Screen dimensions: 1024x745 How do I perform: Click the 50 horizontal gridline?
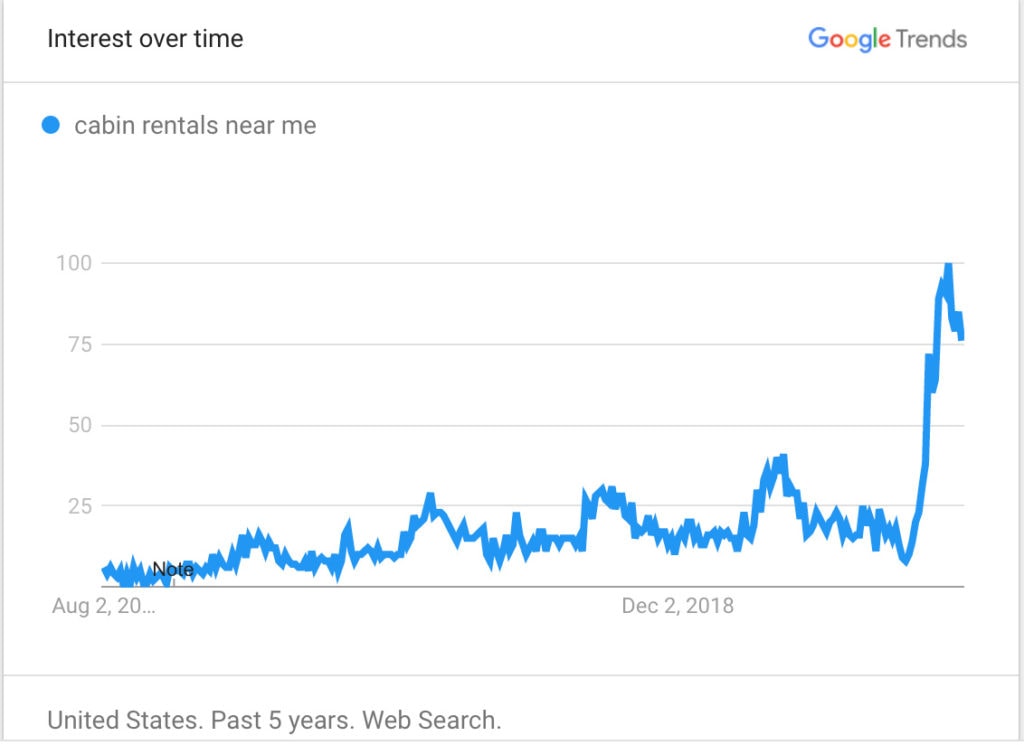coord(532,425)
